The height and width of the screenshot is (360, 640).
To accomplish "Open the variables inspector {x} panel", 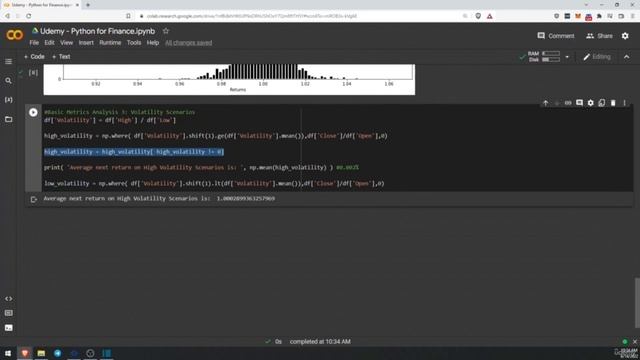I will pyautogui.click(x=8, y=100).
